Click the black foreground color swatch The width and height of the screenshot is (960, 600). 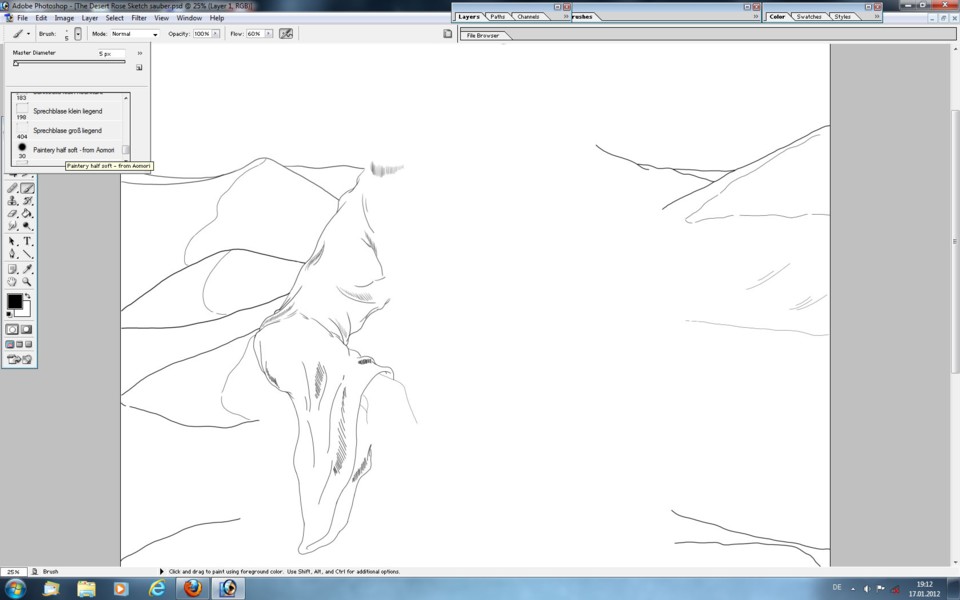[x=14, y=301]
